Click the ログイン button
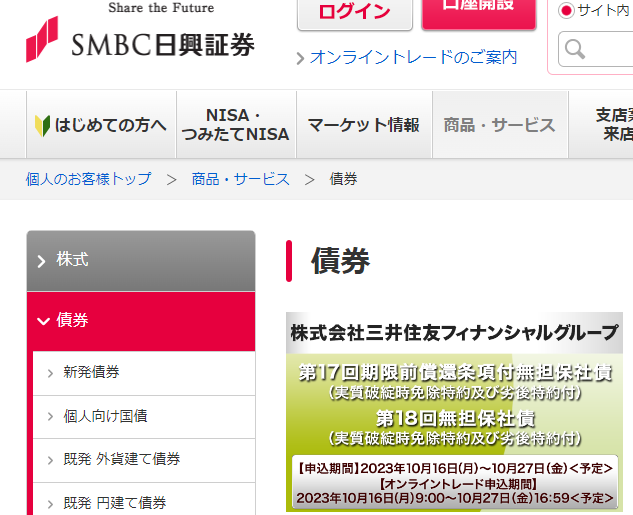The image size is (633, 515). pyautogui.click(x=355, y=14)
